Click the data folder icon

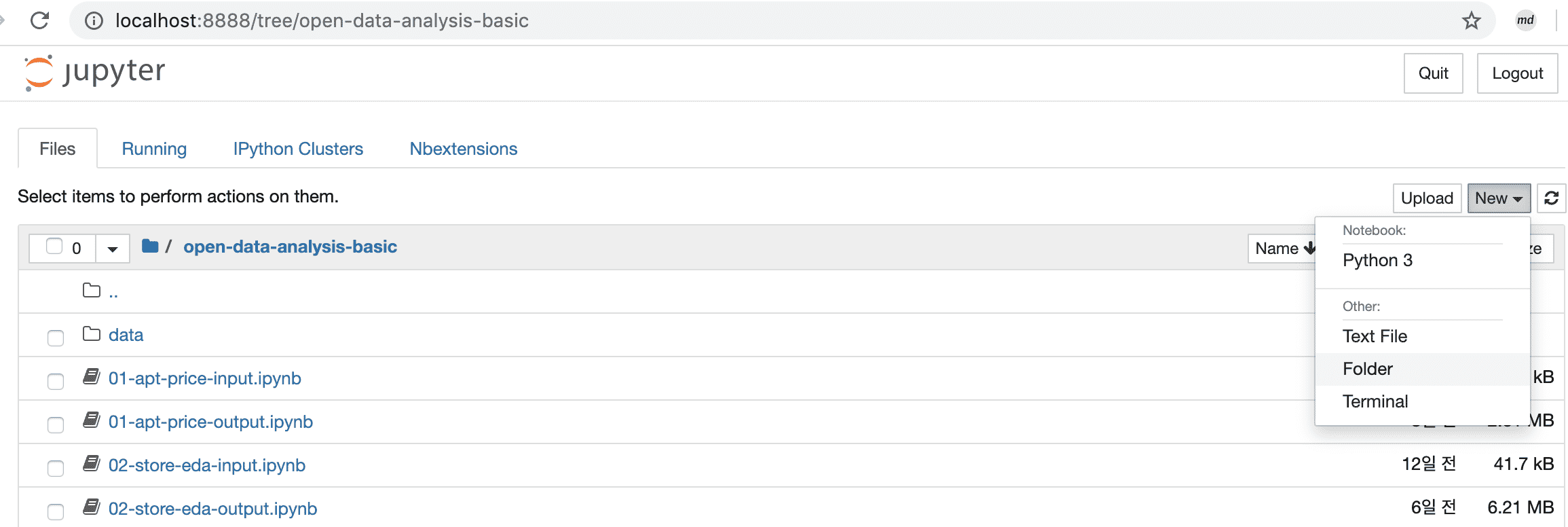tap(91, 334)
